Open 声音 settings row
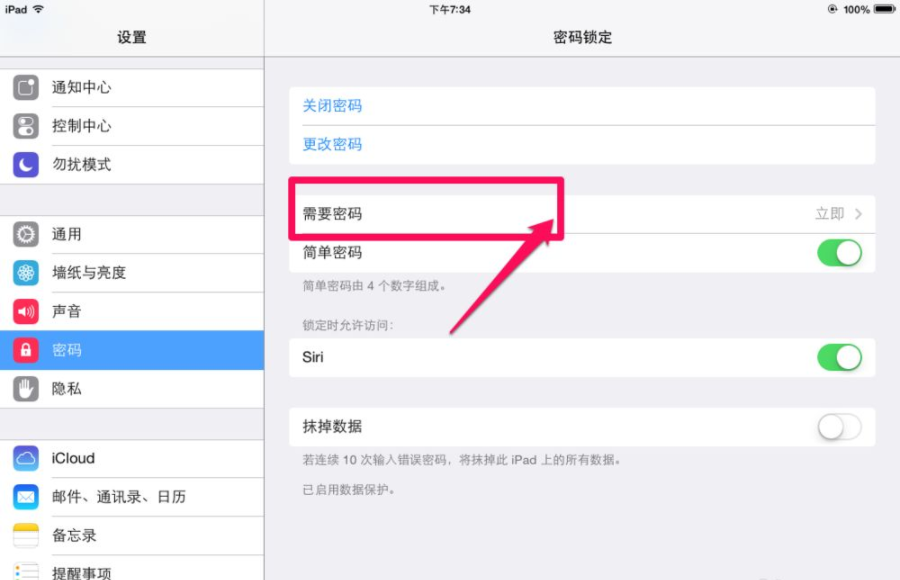The image size is (900, 580). [x=132, y=312]
